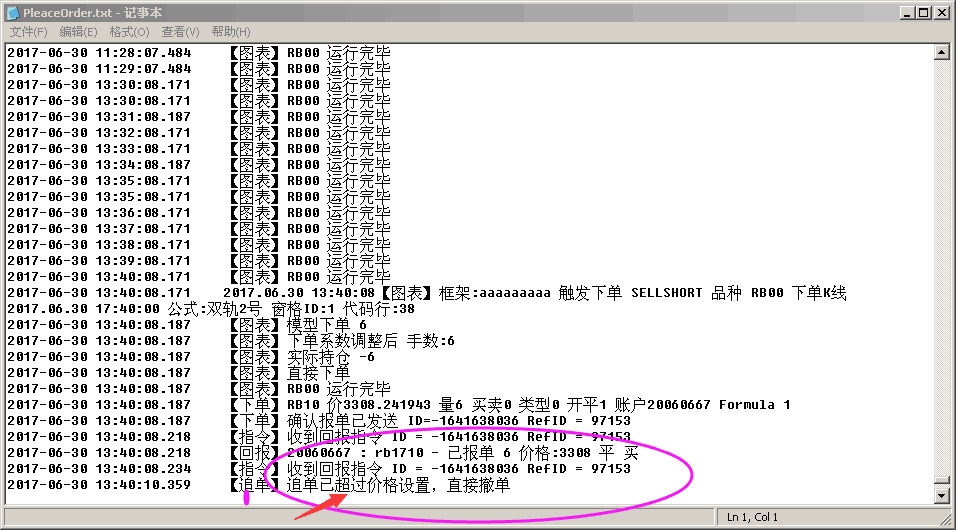
Task: Click the Notepad icon in title bar
Action: point(13,12)
